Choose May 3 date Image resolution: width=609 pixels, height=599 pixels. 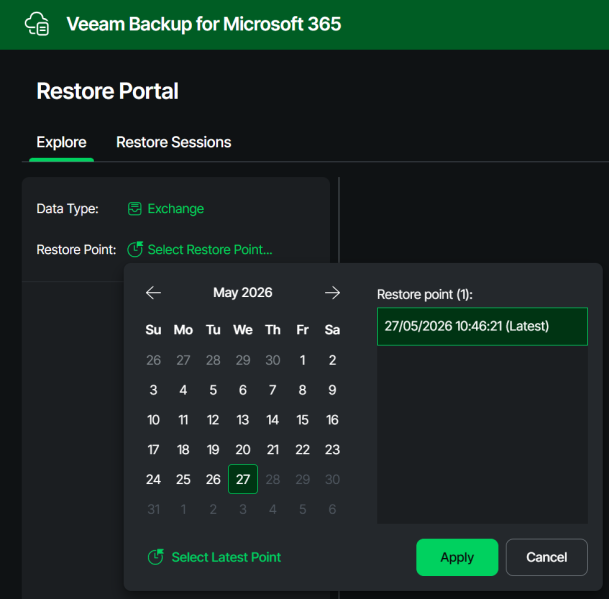[153, 390]
